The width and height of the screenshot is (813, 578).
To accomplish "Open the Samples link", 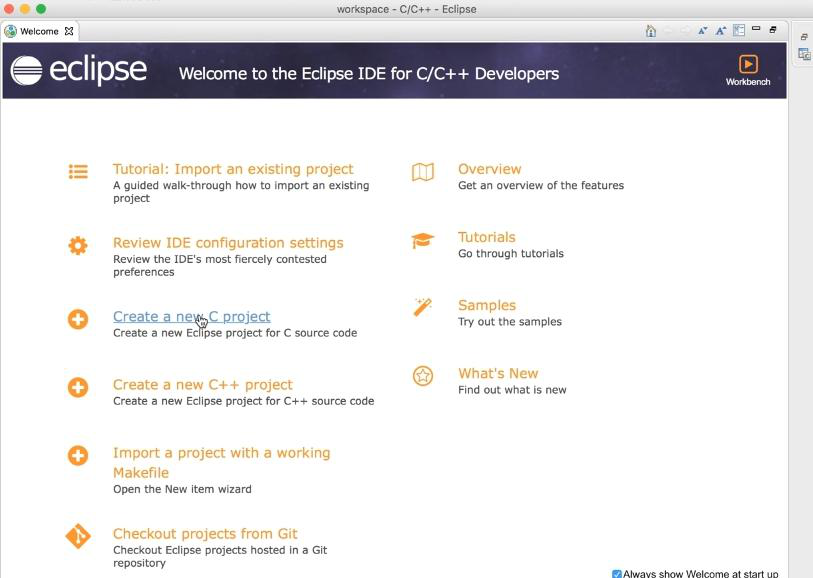I will (487, 305).
